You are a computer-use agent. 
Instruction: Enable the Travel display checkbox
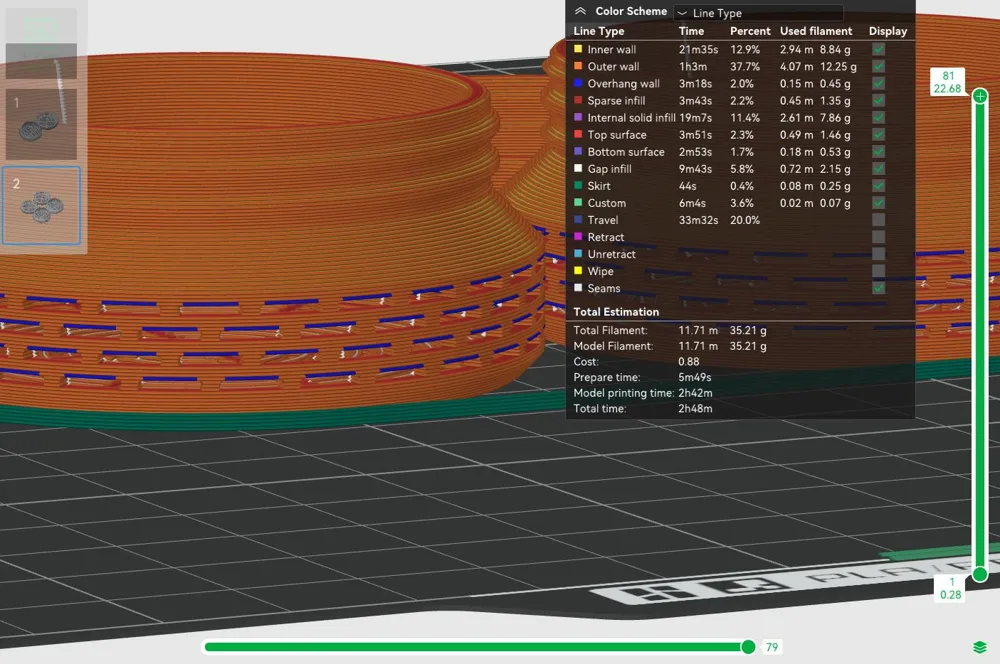tap(878, 220)
